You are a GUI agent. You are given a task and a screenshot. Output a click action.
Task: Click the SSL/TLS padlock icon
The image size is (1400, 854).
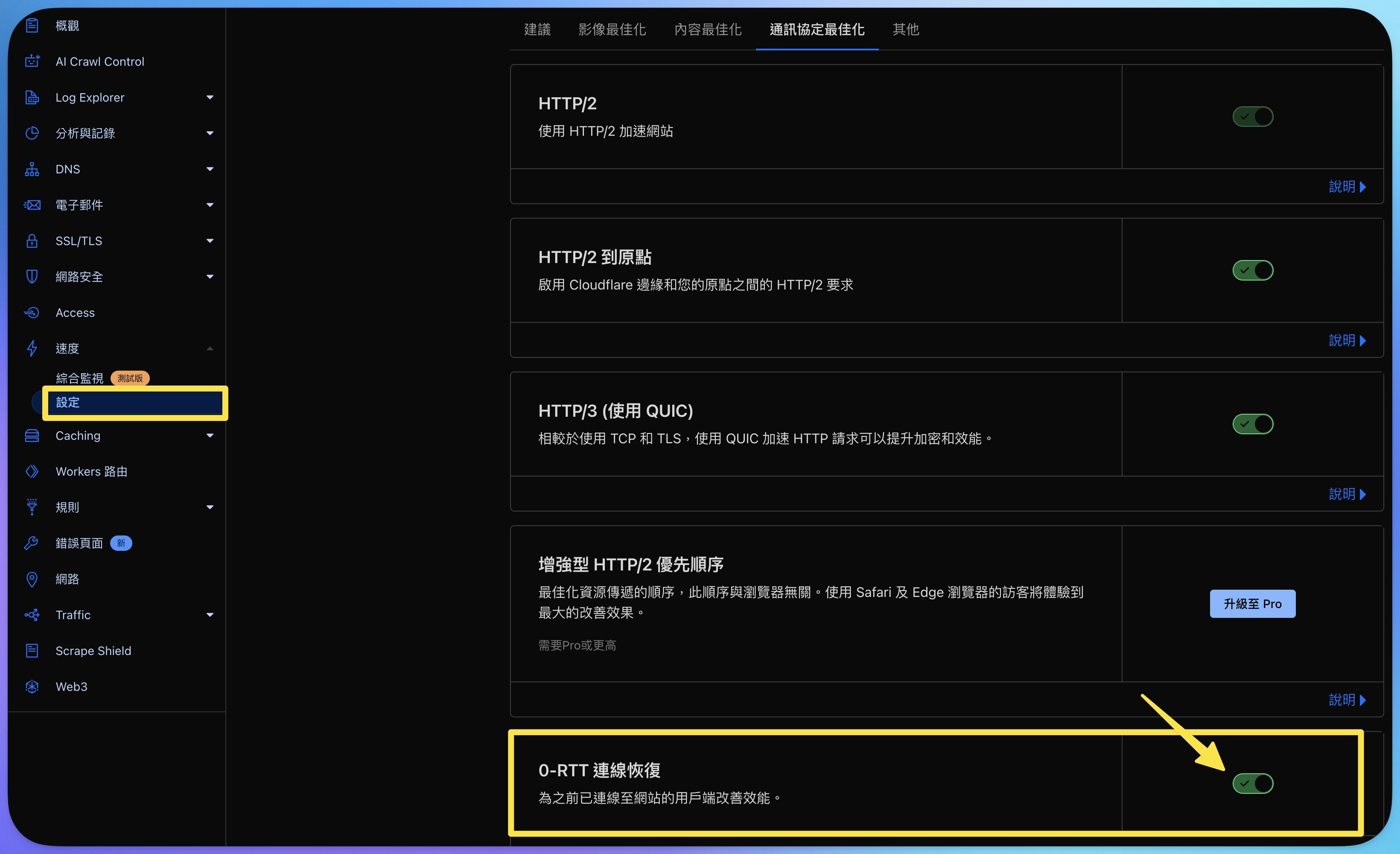point(32,241)
